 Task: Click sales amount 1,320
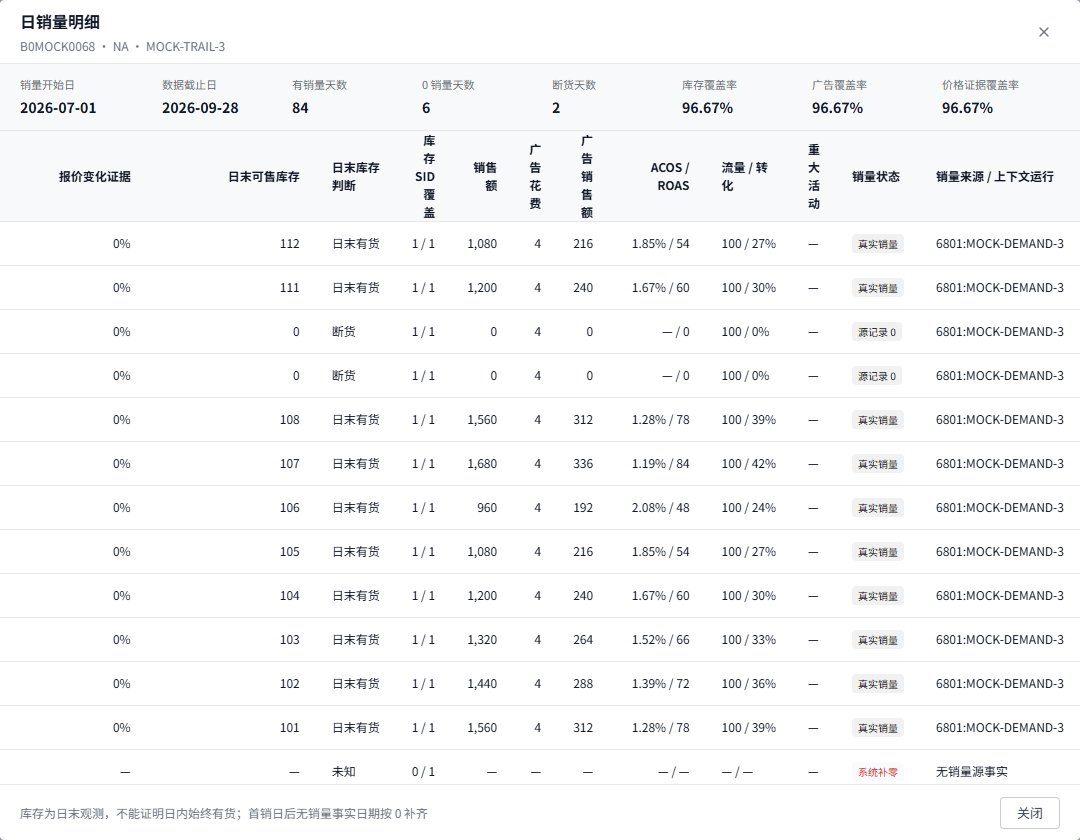(481, 640)
